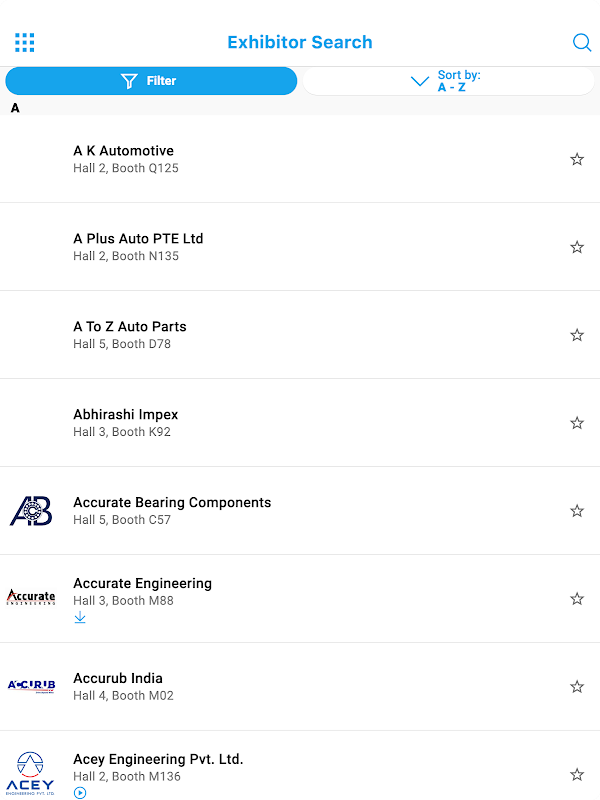The image size is (600, 800).
Task: Click the Accurate Engineering logo
Action: [31, 598]
